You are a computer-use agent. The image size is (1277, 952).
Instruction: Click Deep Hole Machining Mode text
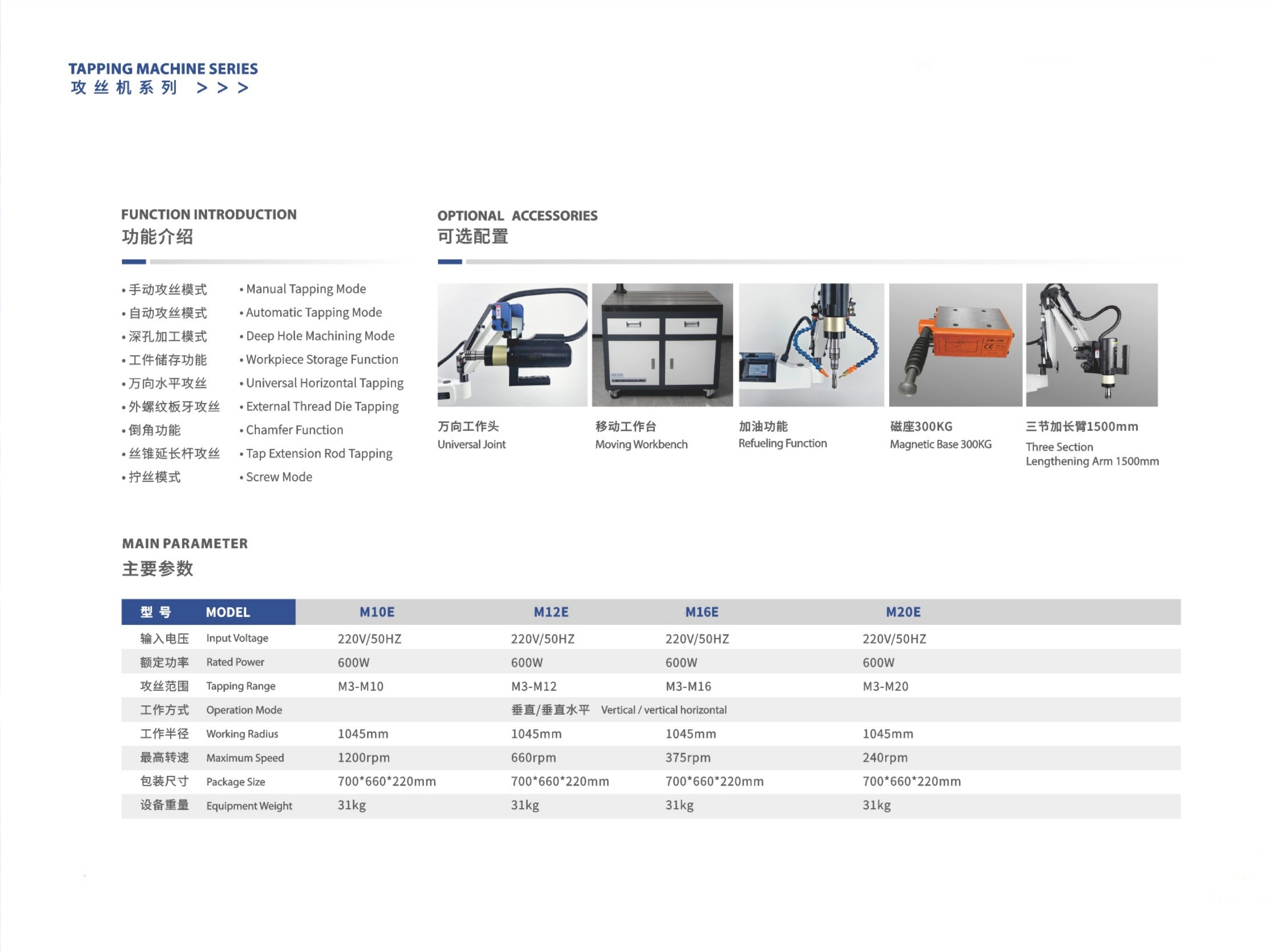[x=320, y=336]
